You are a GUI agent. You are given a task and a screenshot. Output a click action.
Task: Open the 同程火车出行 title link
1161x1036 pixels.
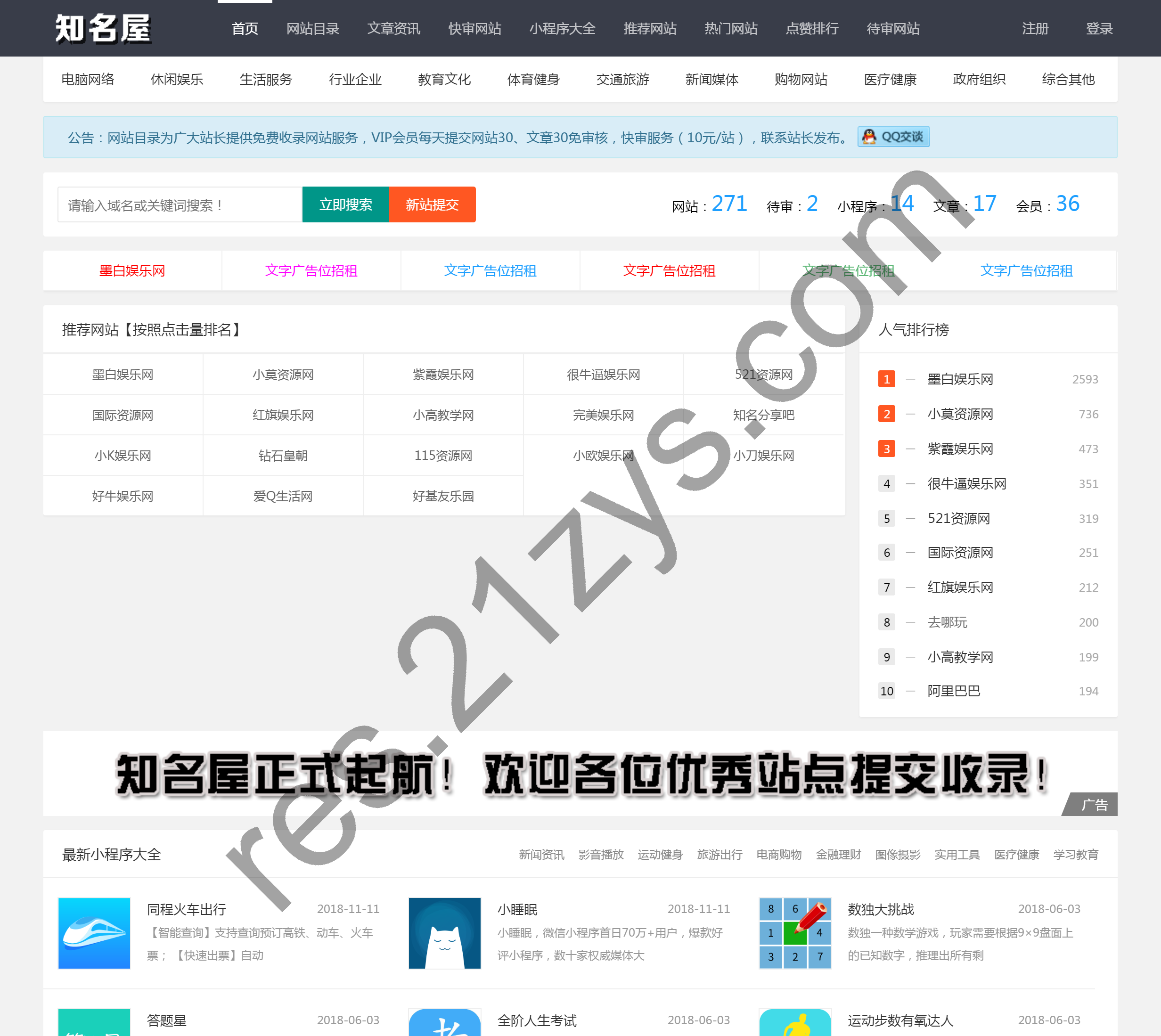[186, 909]
